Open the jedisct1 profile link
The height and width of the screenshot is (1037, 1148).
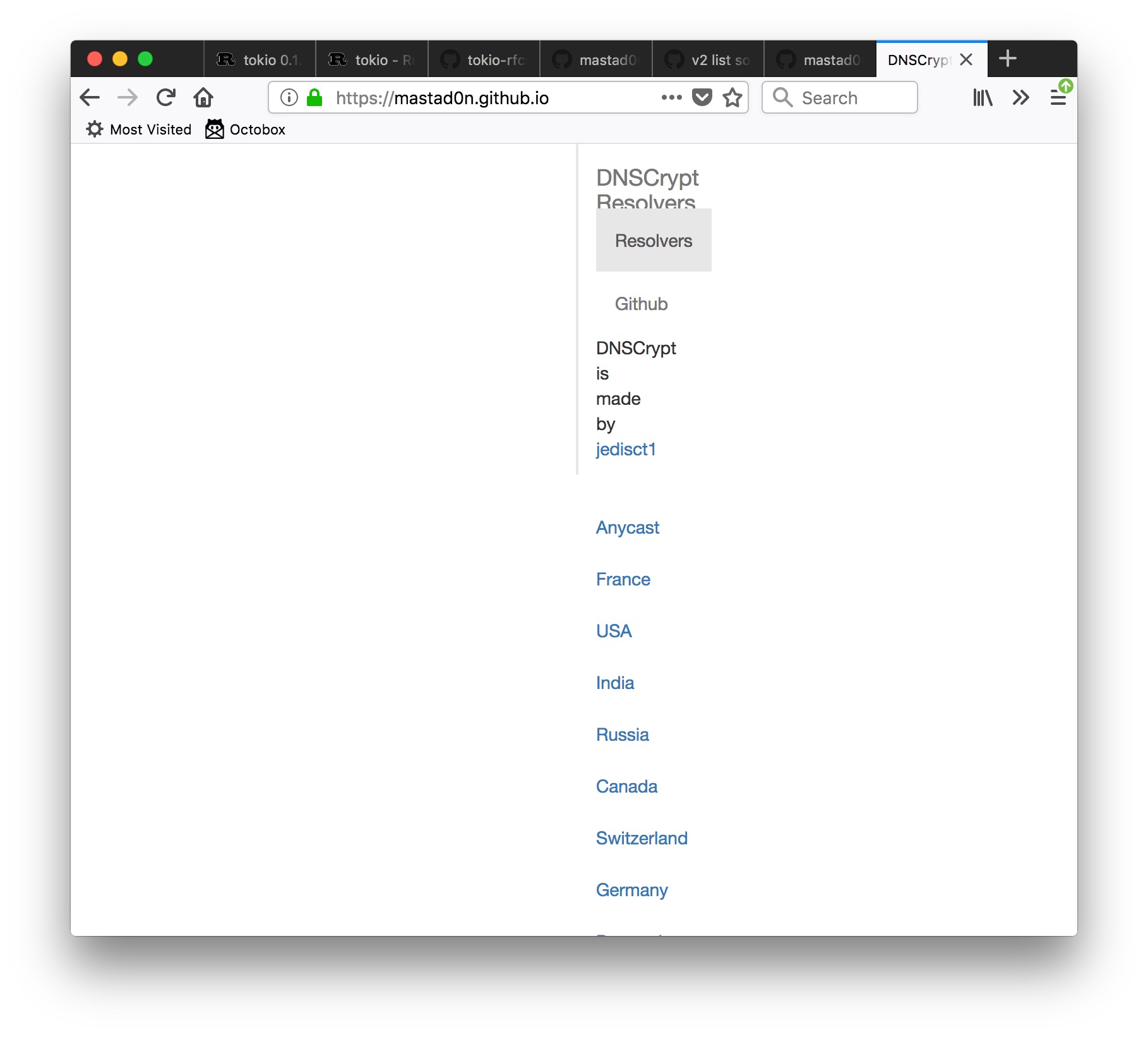tap(626, 449)
